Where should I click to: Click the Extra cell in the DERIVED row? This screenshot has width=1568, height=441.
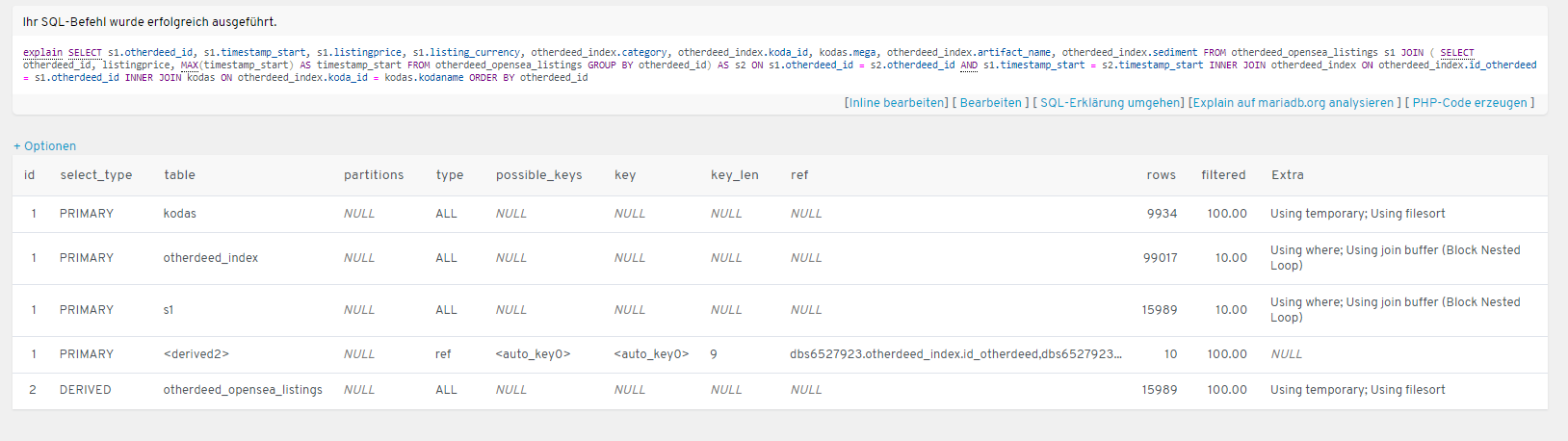point(1358,390)
